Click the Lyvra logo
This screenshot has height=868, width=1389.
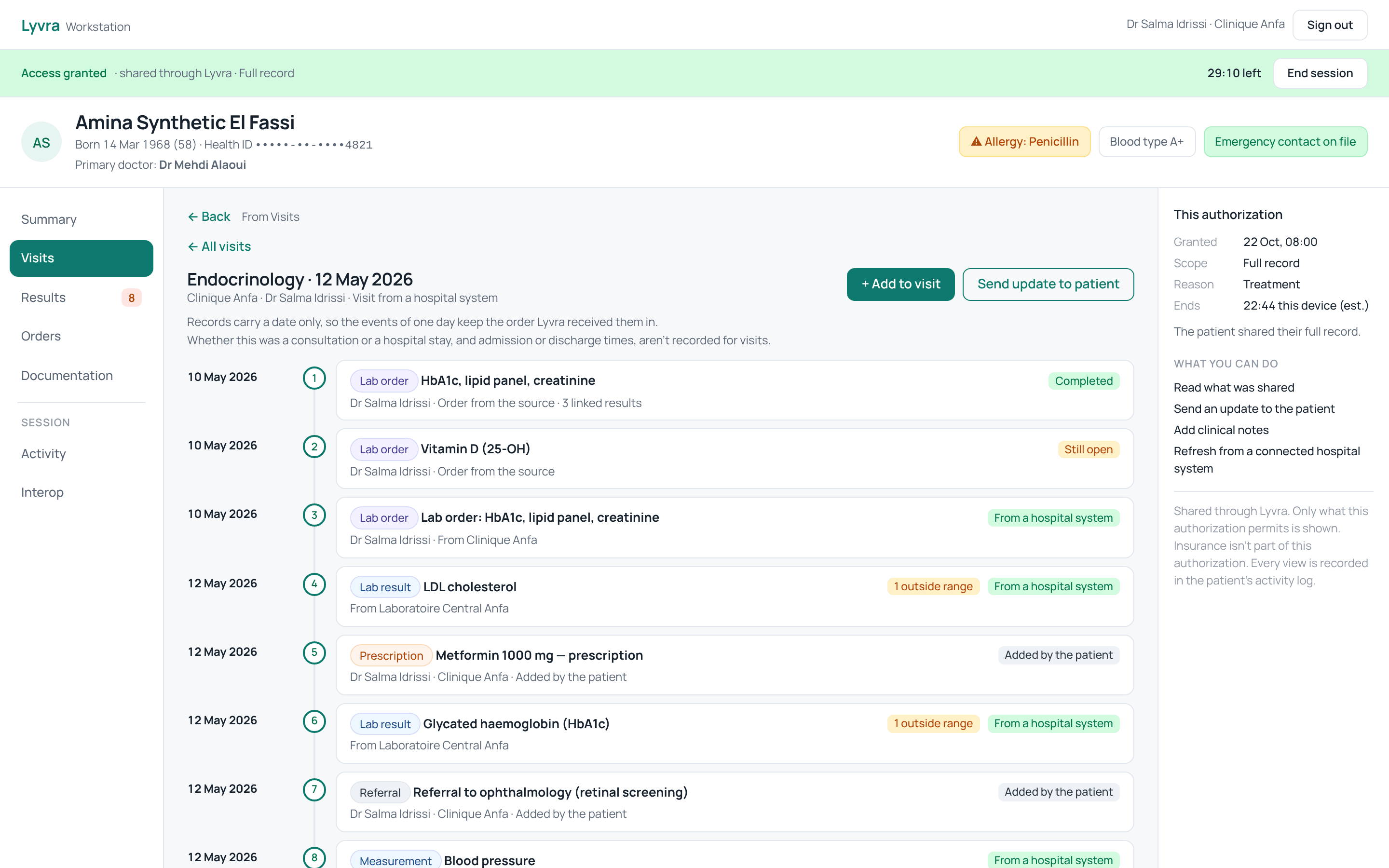40,25
